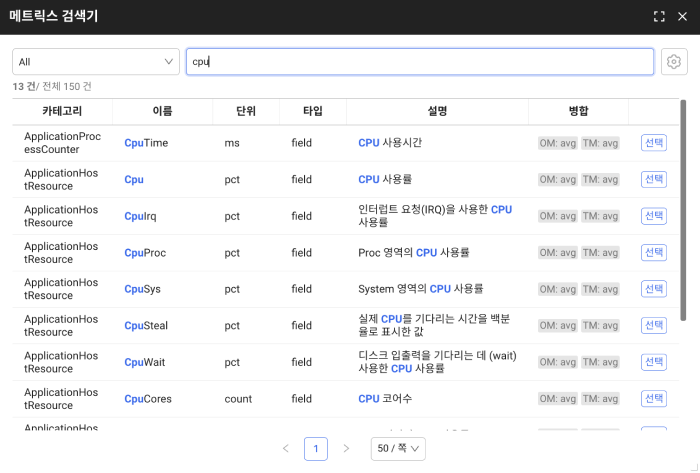Click the 이름 column header
The height and width of the screenshot is (473, 700).
(162, 111)
